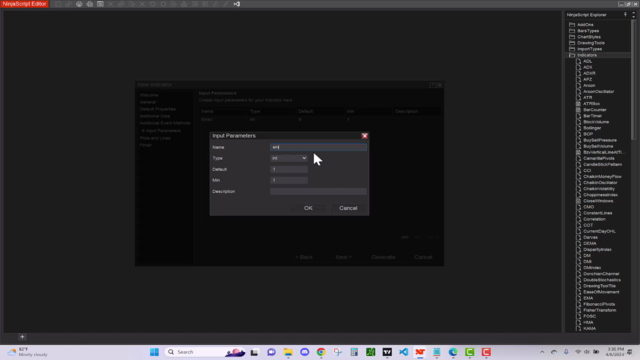Open the ChoppinessIndex indicator script

click(x=600, y=195)
